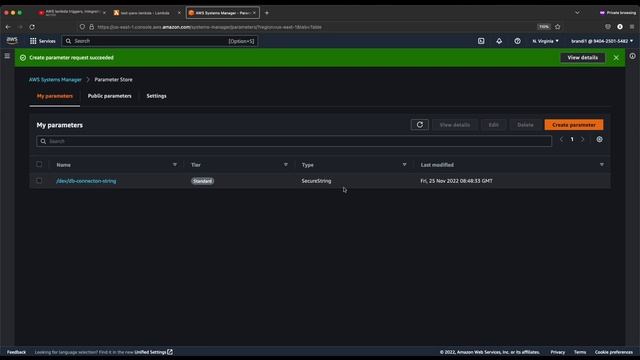Check the /dev/db-connection-string row checkbox
The image size is (640, 360).
pos(39,180)
